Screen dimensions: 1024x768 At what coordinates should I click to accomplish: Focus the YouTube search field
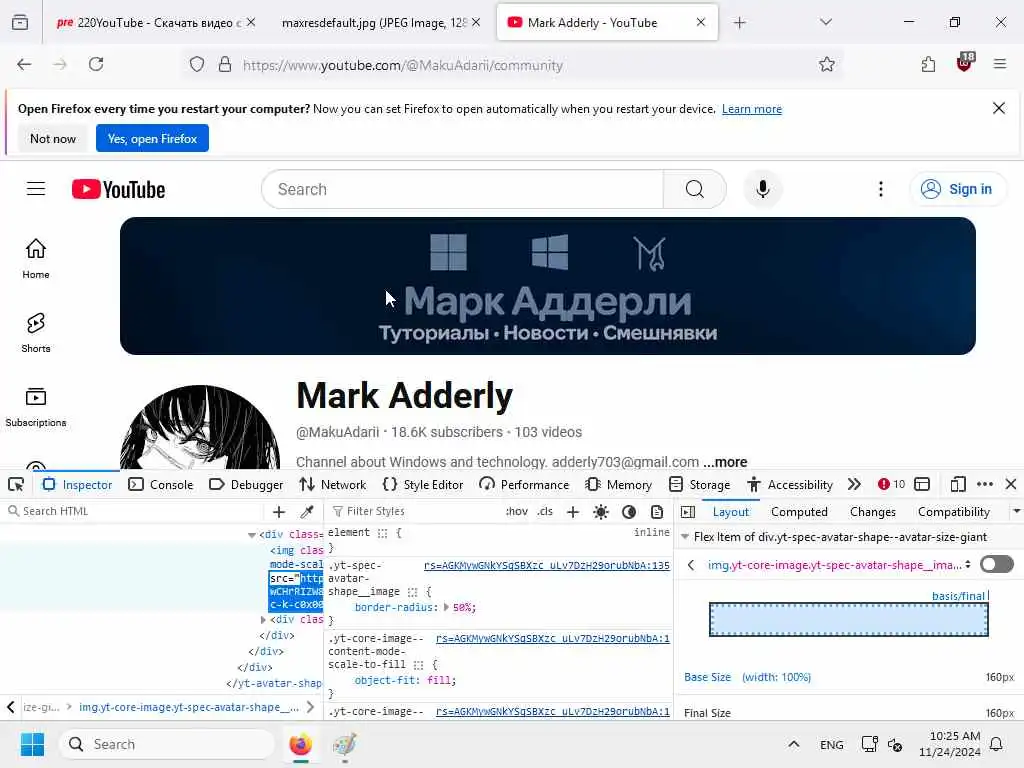[x=462, y=189]
